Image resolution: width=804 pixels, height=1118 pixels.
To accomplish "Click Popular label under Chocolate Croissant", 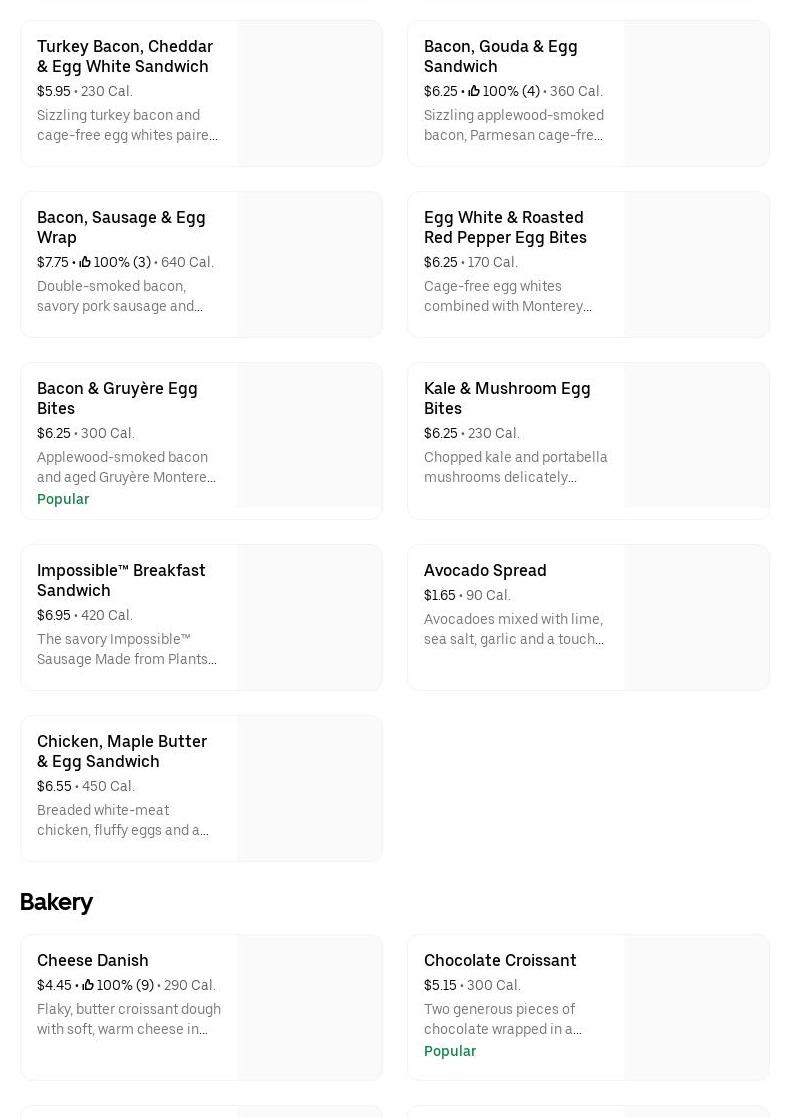I will [450, 1051].
